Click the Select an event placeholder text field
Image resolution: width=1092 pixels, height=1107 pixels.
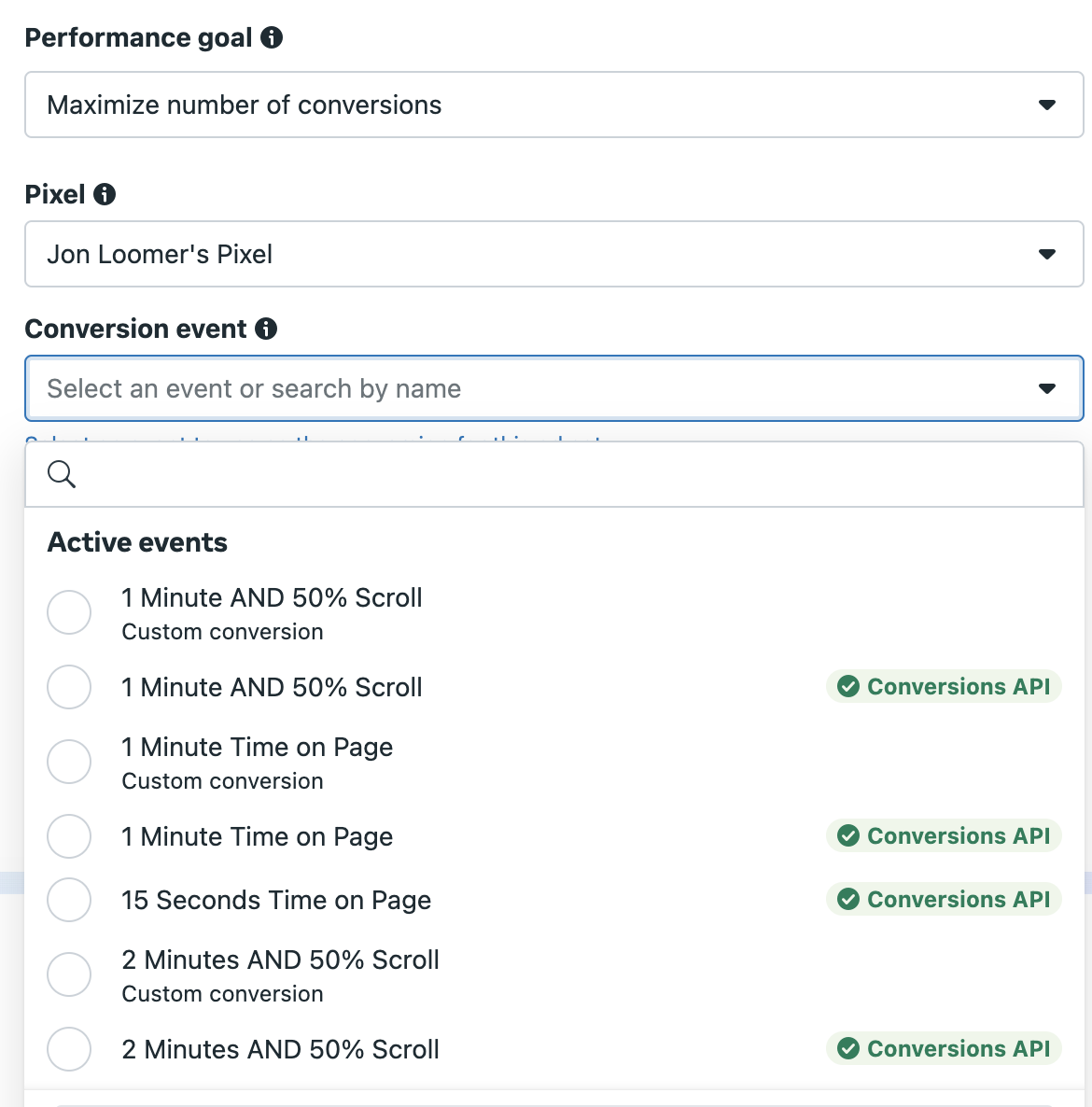[x=554, y=388]
